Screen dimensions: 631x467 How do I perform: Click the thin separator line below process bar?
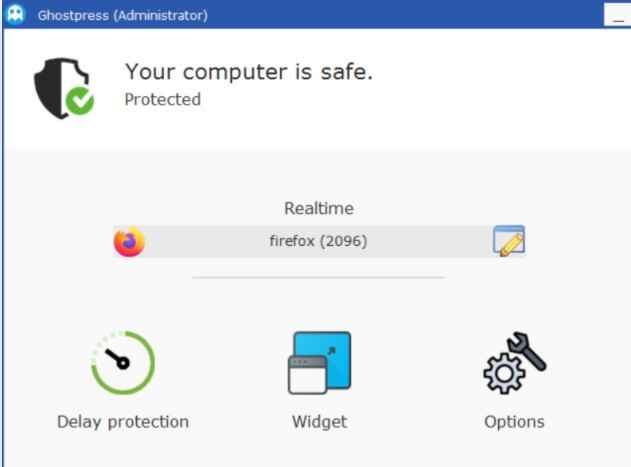(318, 277)
